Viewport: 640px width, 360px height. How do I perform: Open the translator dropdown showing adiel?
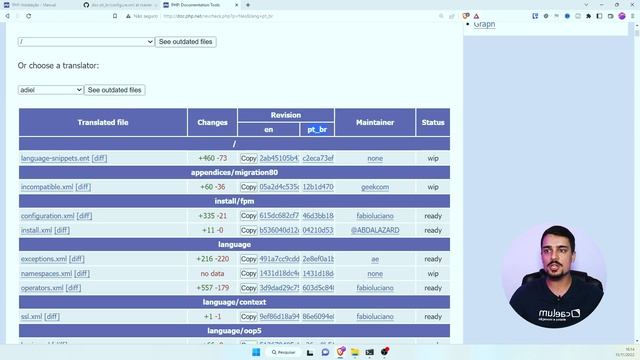(x=51, y=90)
